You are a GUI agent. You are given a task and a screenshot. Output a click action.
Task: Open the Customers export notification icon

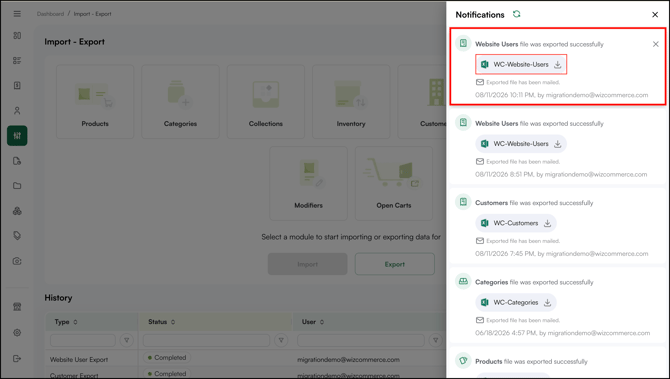[x=463, y=202]
